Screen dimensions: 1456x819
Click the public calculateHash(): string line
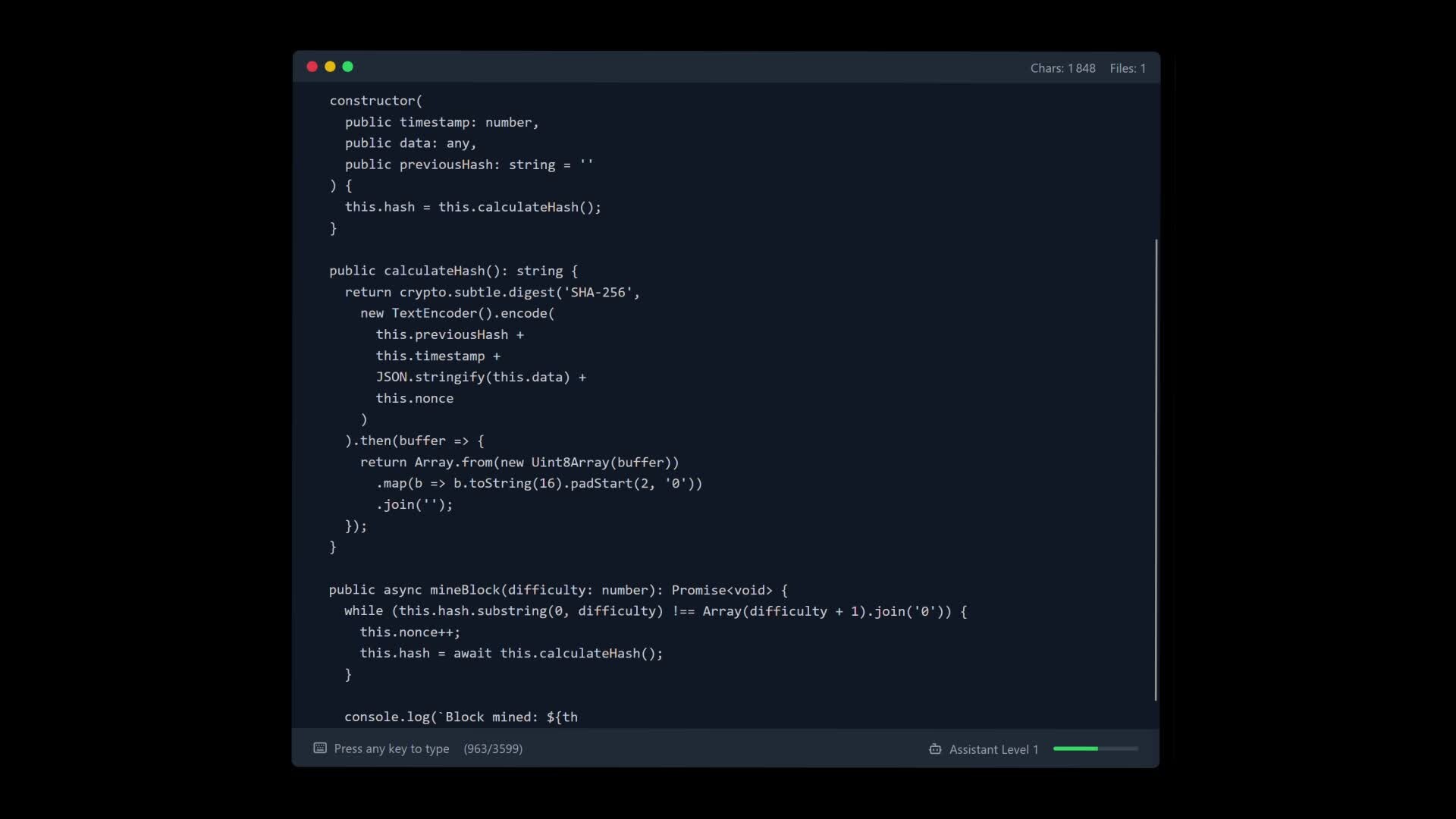453,271
